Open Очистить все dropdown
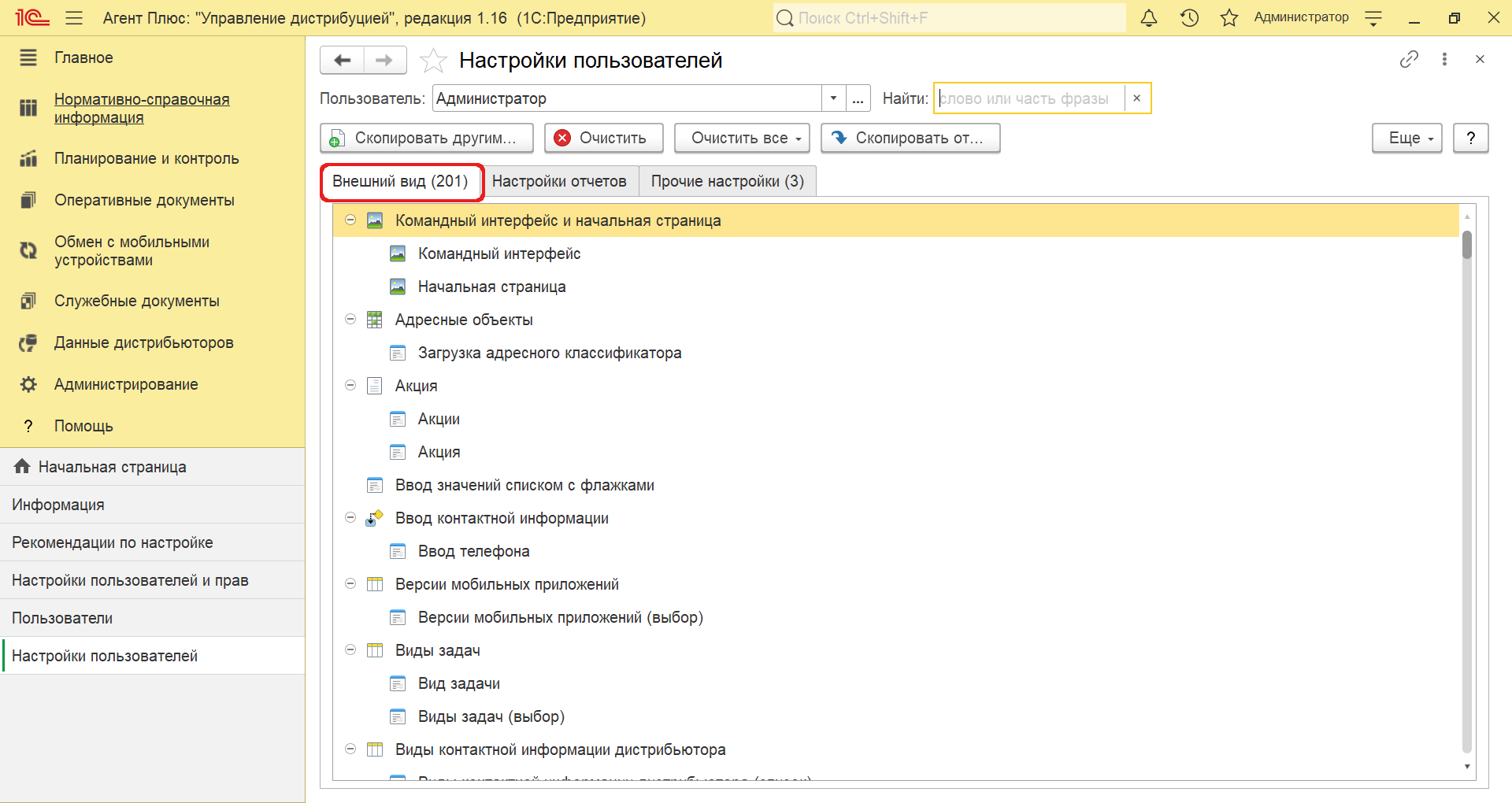The image size is (1512, 803). (x=742, y=138)
